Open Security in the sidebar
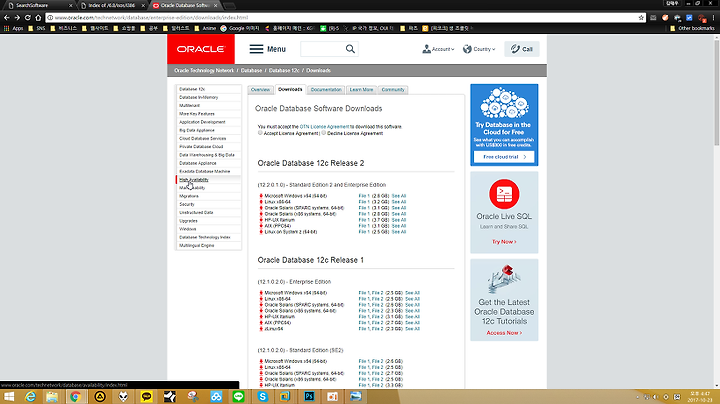720x404 pixels. [187, 204]
